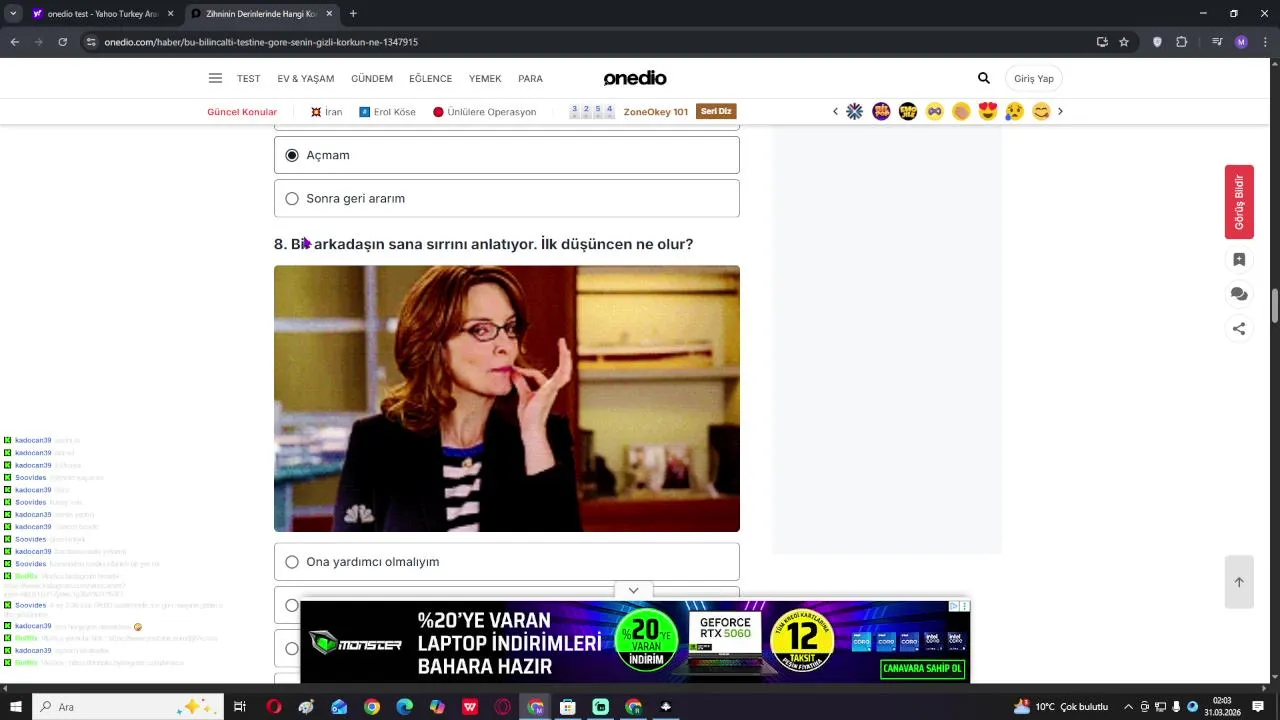Click the Seri Diz button
Screen dimensions: 1280x720
coord(716,111)
